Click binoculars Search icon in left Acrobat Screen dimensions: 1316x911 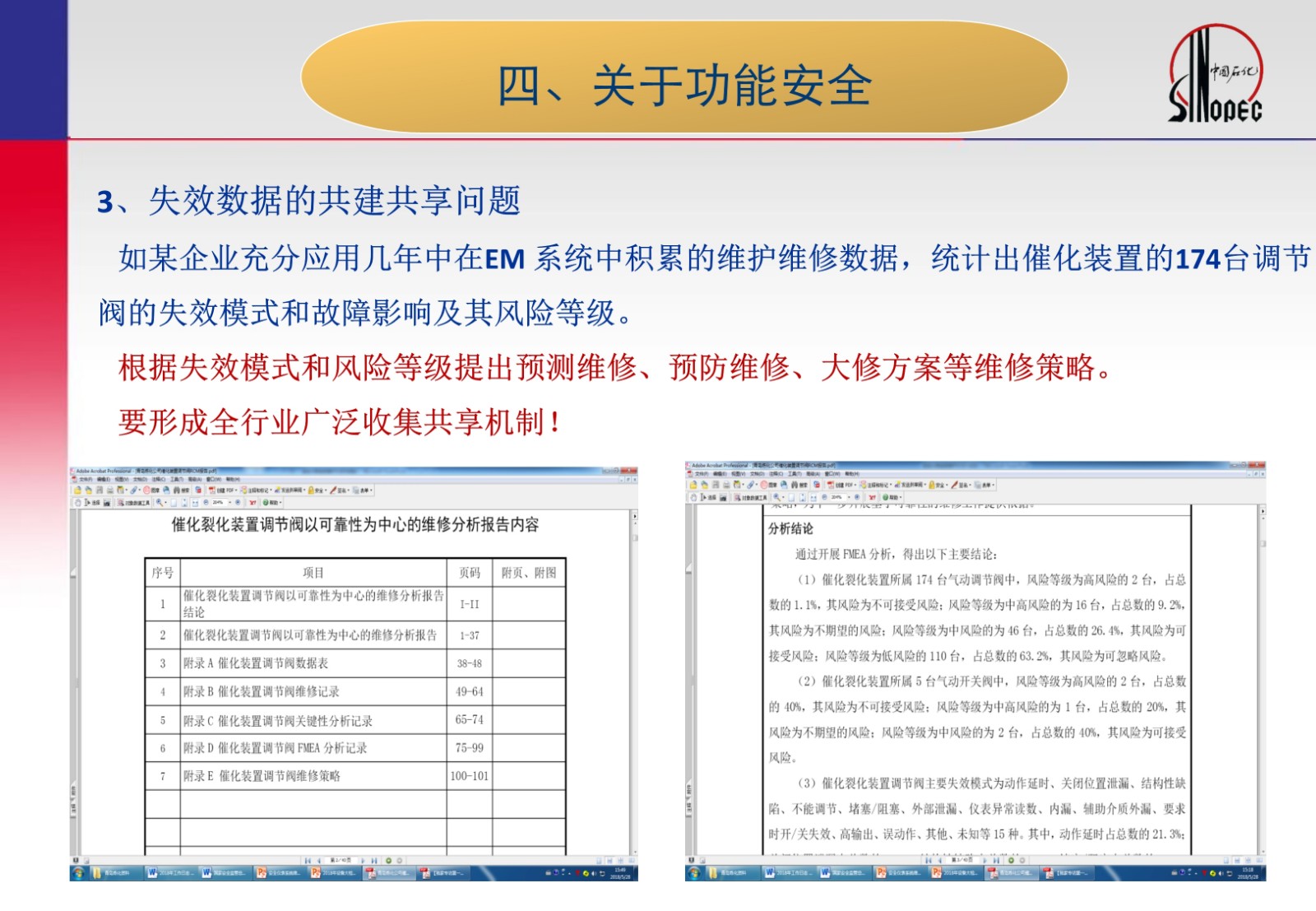(181, 490)
